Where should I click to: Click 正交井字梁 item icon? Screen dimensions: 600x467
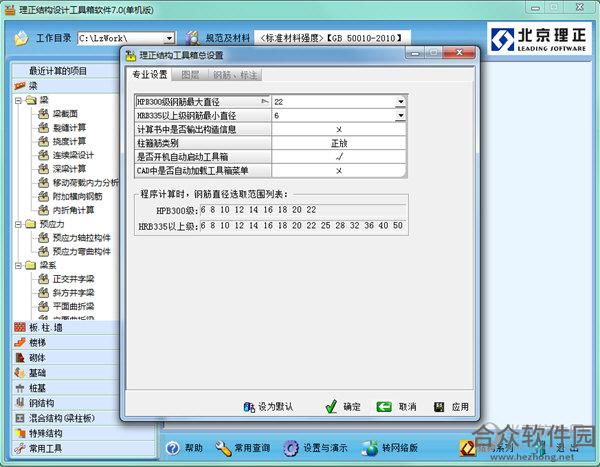(x=43, y=279)
